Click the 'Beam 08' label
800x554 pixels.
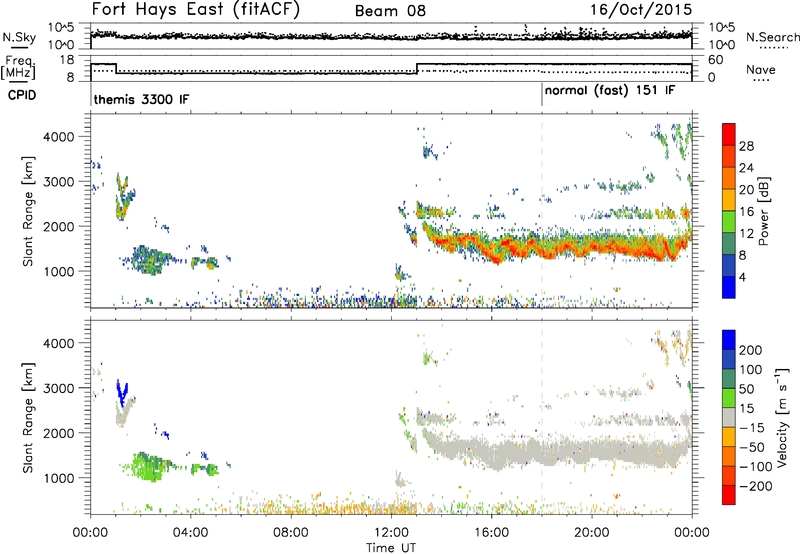click(x=390, y=11)
